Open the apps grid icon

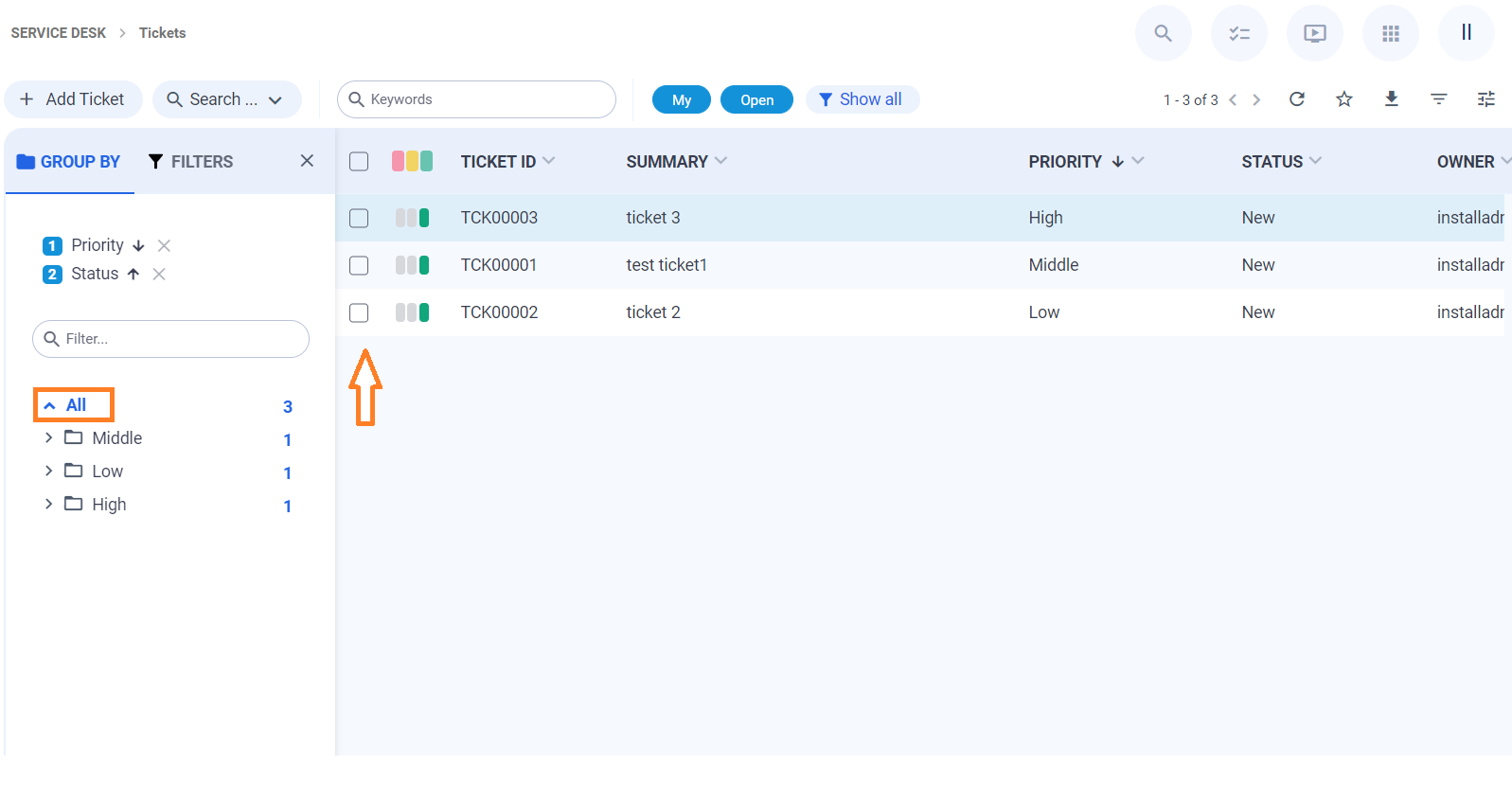point(1390,33)
